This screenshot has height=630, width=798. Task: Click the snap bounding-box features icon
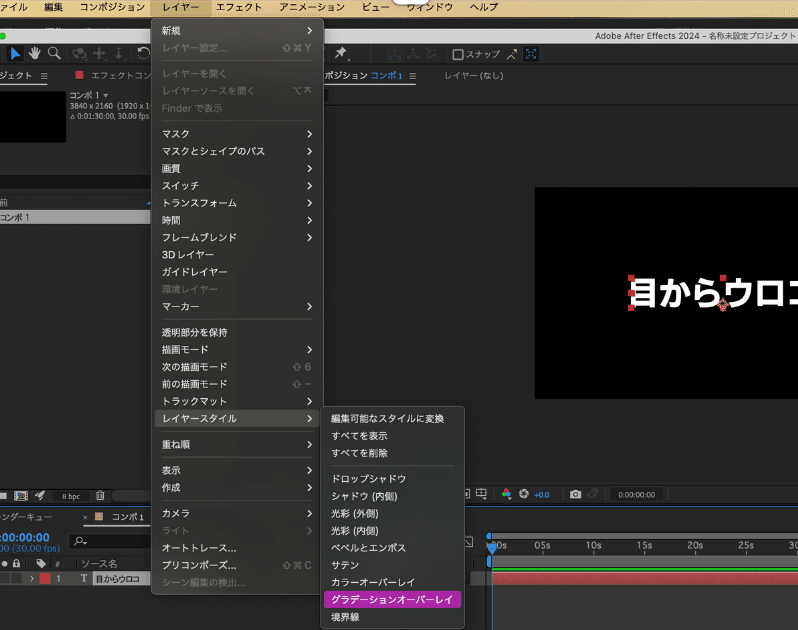[531, 54]
